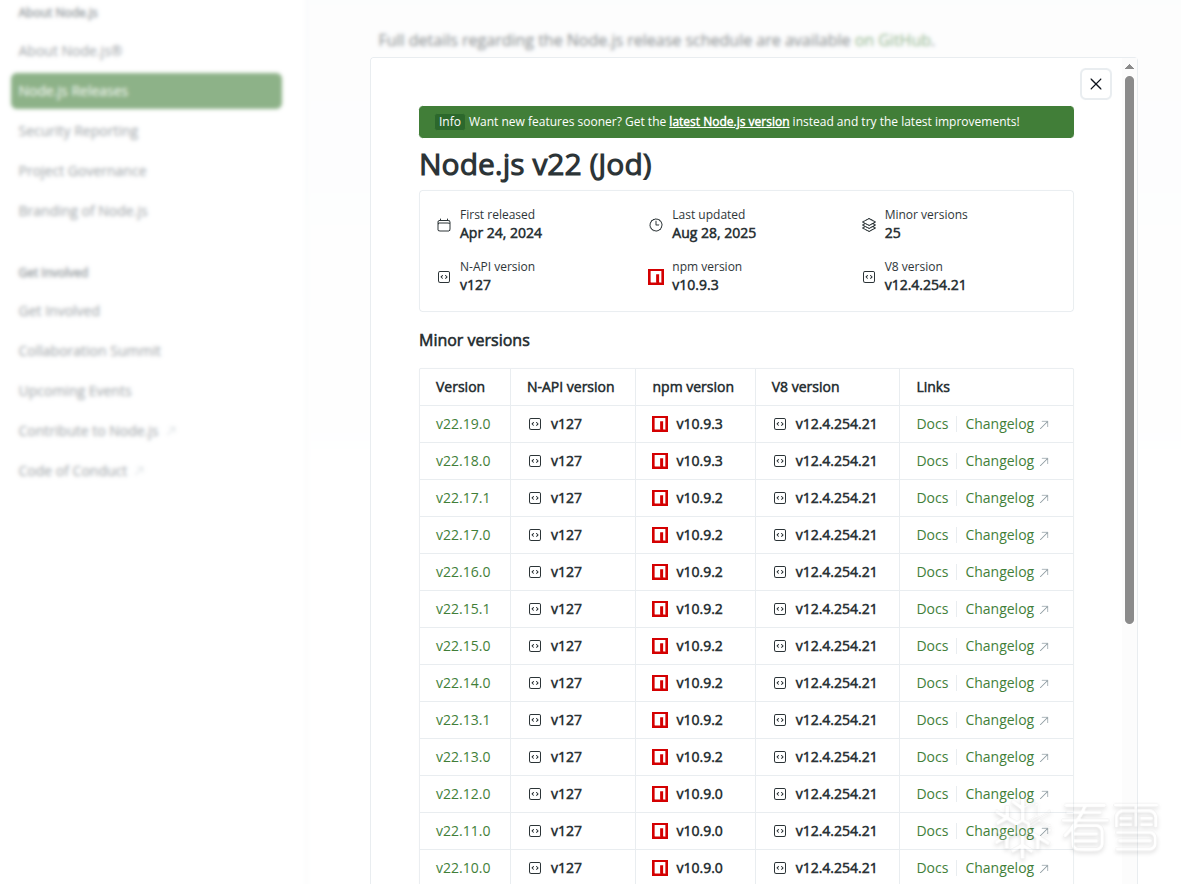Click external arrow icon for v22.17.1 Changelog

pos(1044,498)
